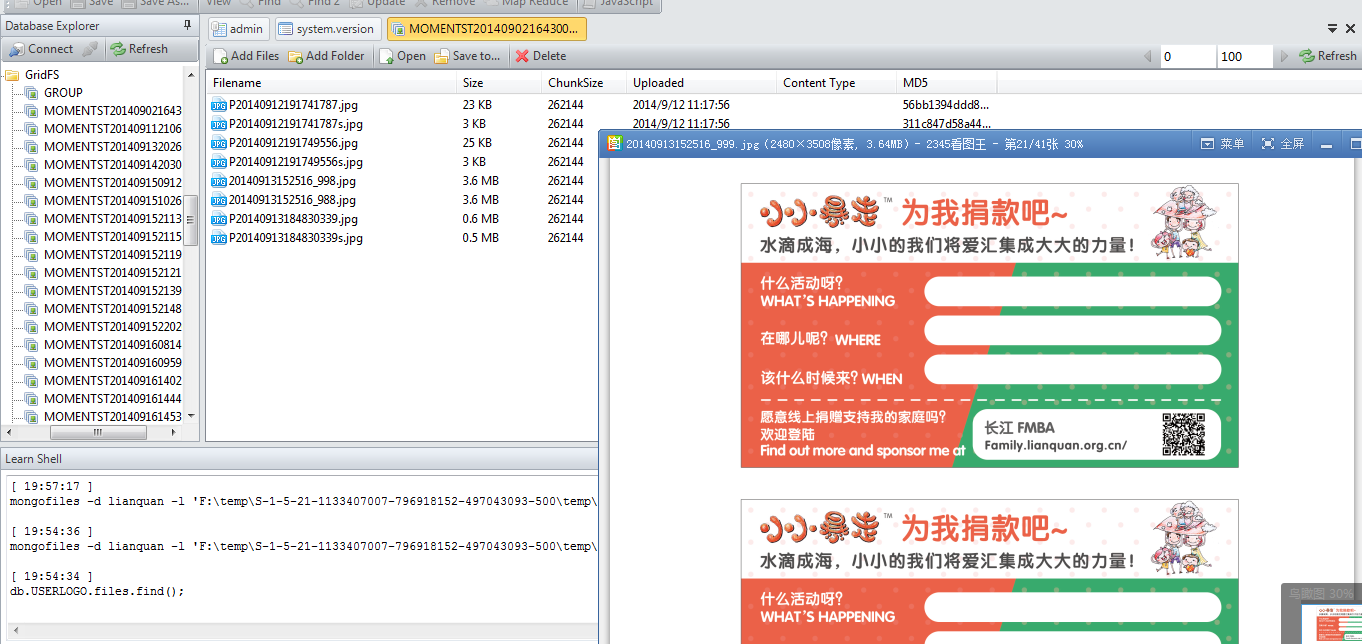Select MOMENTST201409161444 bucket
Viewport: 1362px width, 644px height.
point(104,398)
